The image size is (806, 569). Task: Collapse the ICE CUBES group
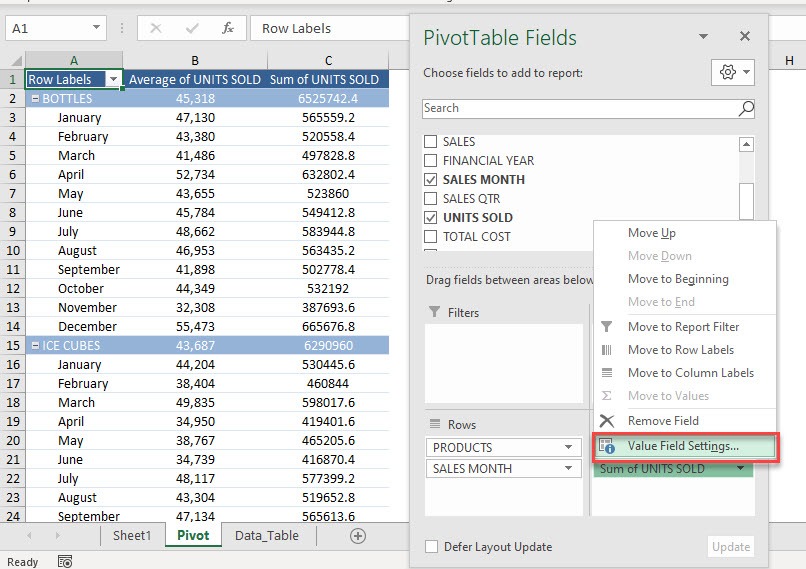[x=35, y=345]
